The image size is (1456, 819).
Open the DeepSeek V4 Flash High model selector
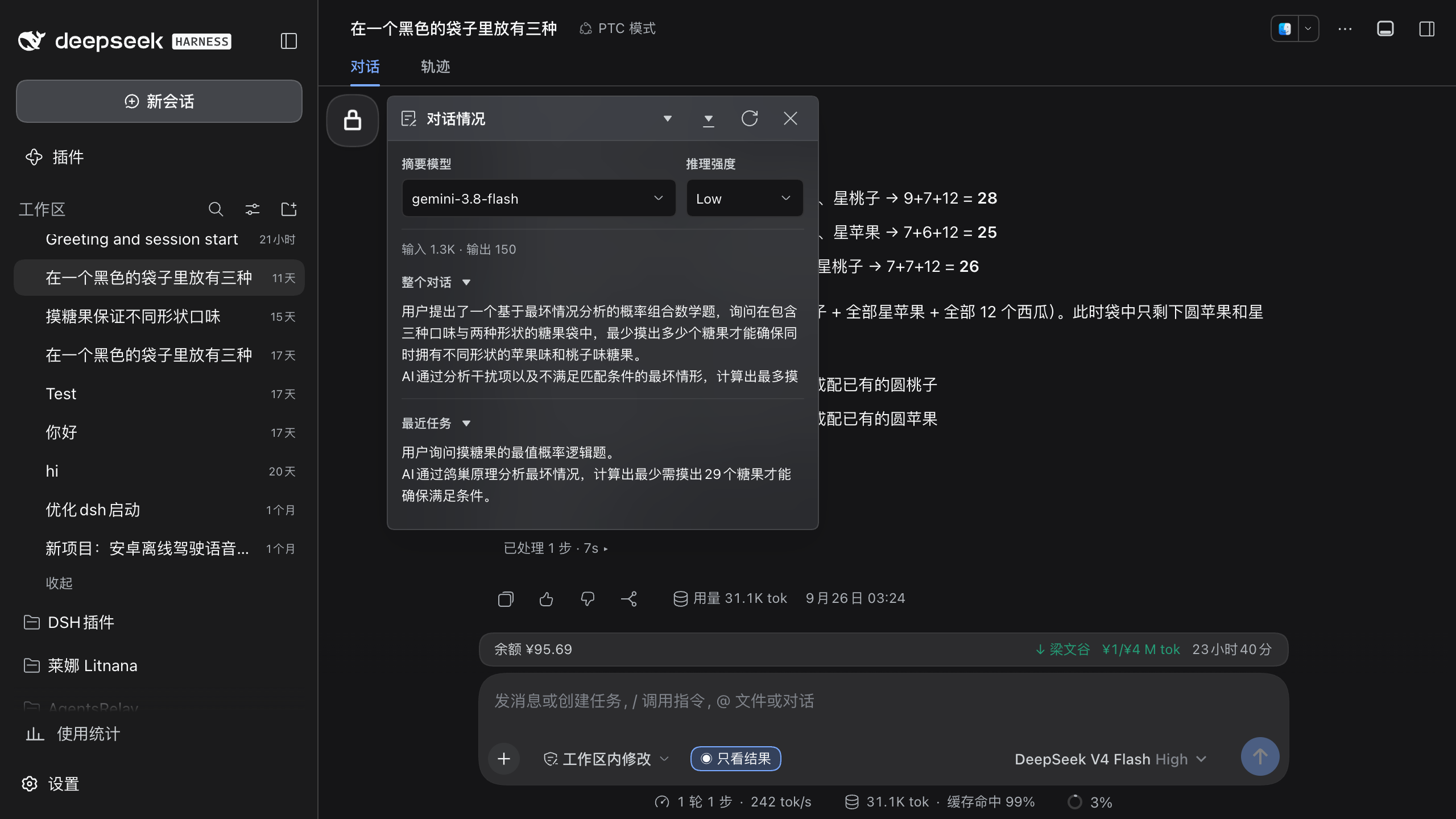click(x=1110, y=759)
